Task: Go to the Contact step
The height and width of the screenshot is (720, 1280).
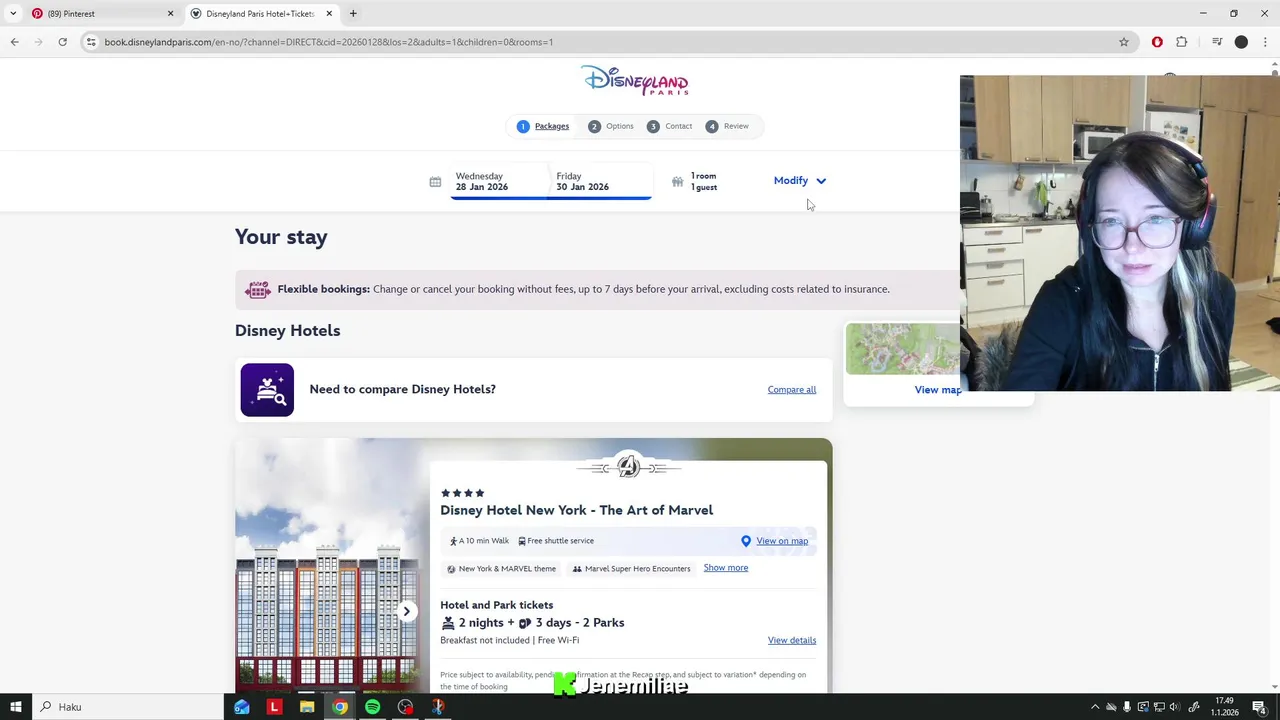Action: tap(669, 126)
